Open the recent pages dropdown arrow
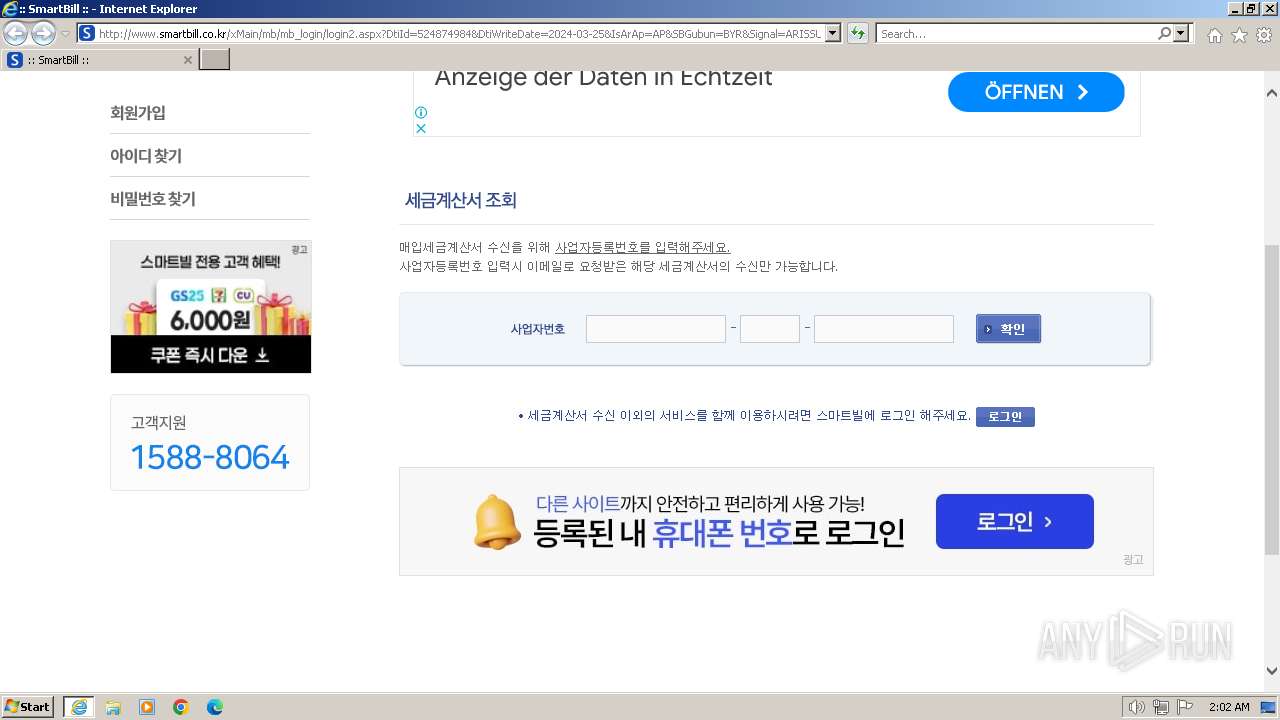Viewport: 1280px width, 720px height. click(x=65, y=34)
